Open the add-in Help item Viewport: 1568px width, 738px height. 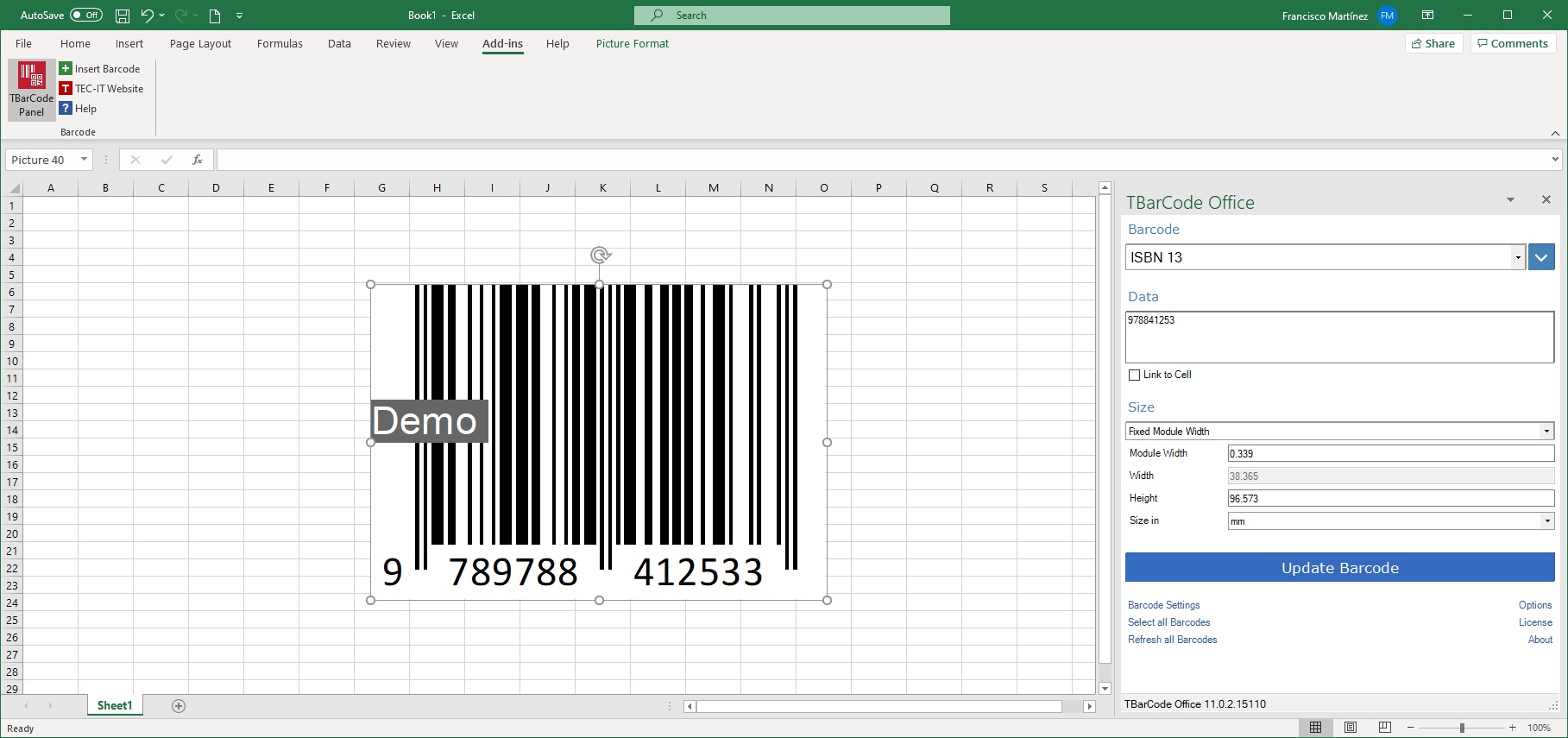(x=78, y=108)
